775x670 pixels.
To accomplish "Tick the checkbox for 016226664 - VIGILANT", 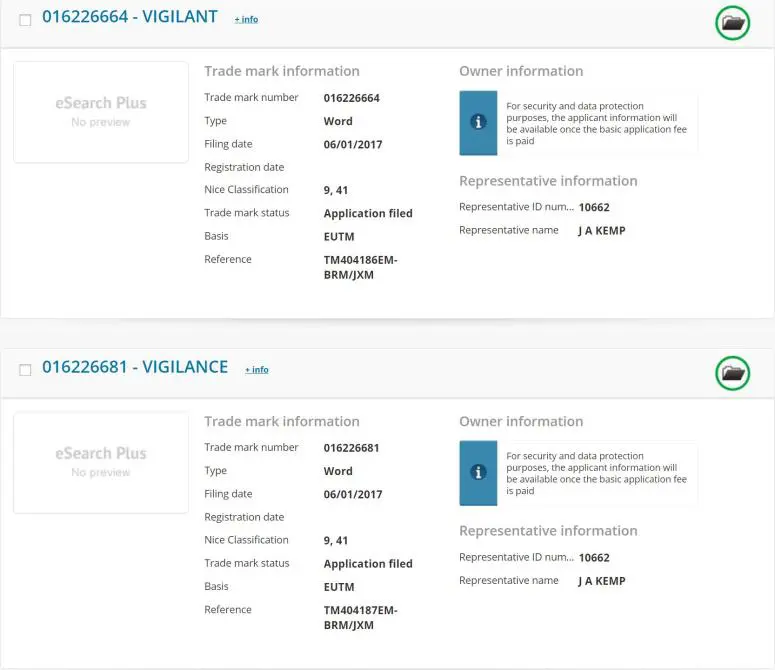I will tap(26, 20).
